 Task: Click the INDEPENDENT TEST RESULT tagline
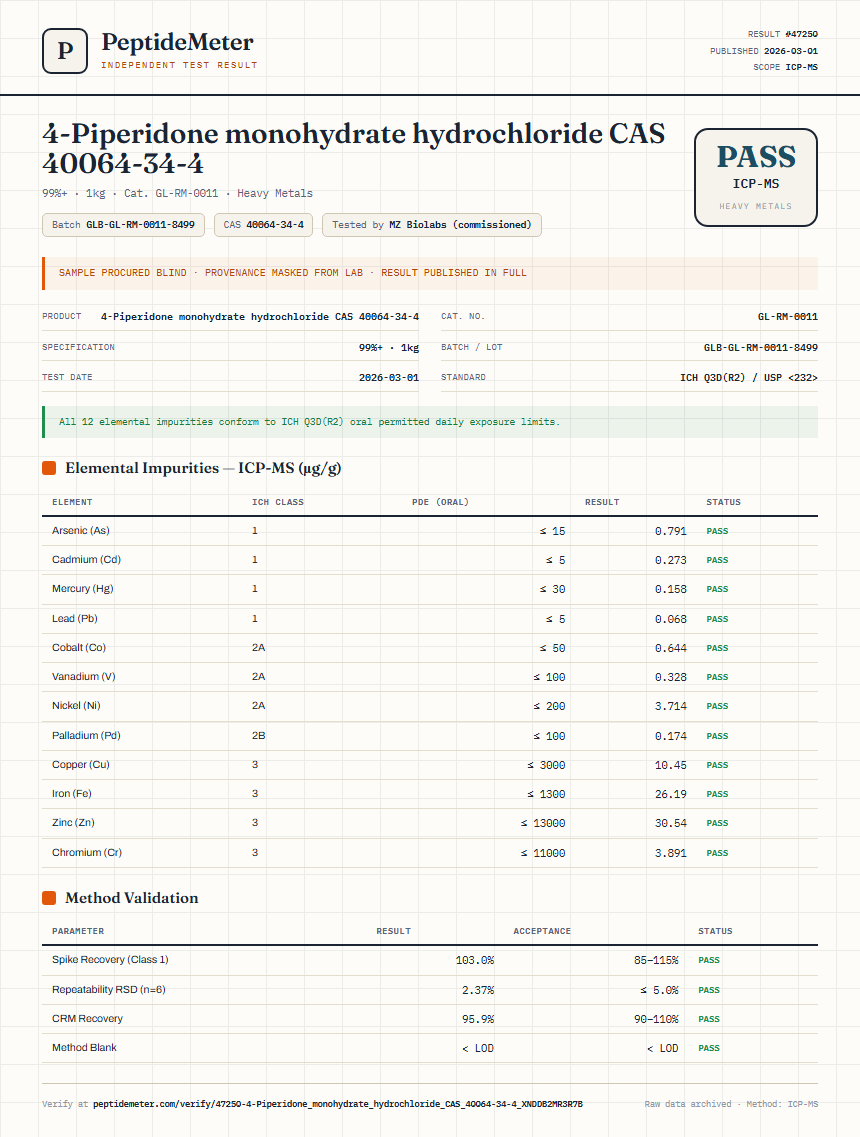[179, 65]
